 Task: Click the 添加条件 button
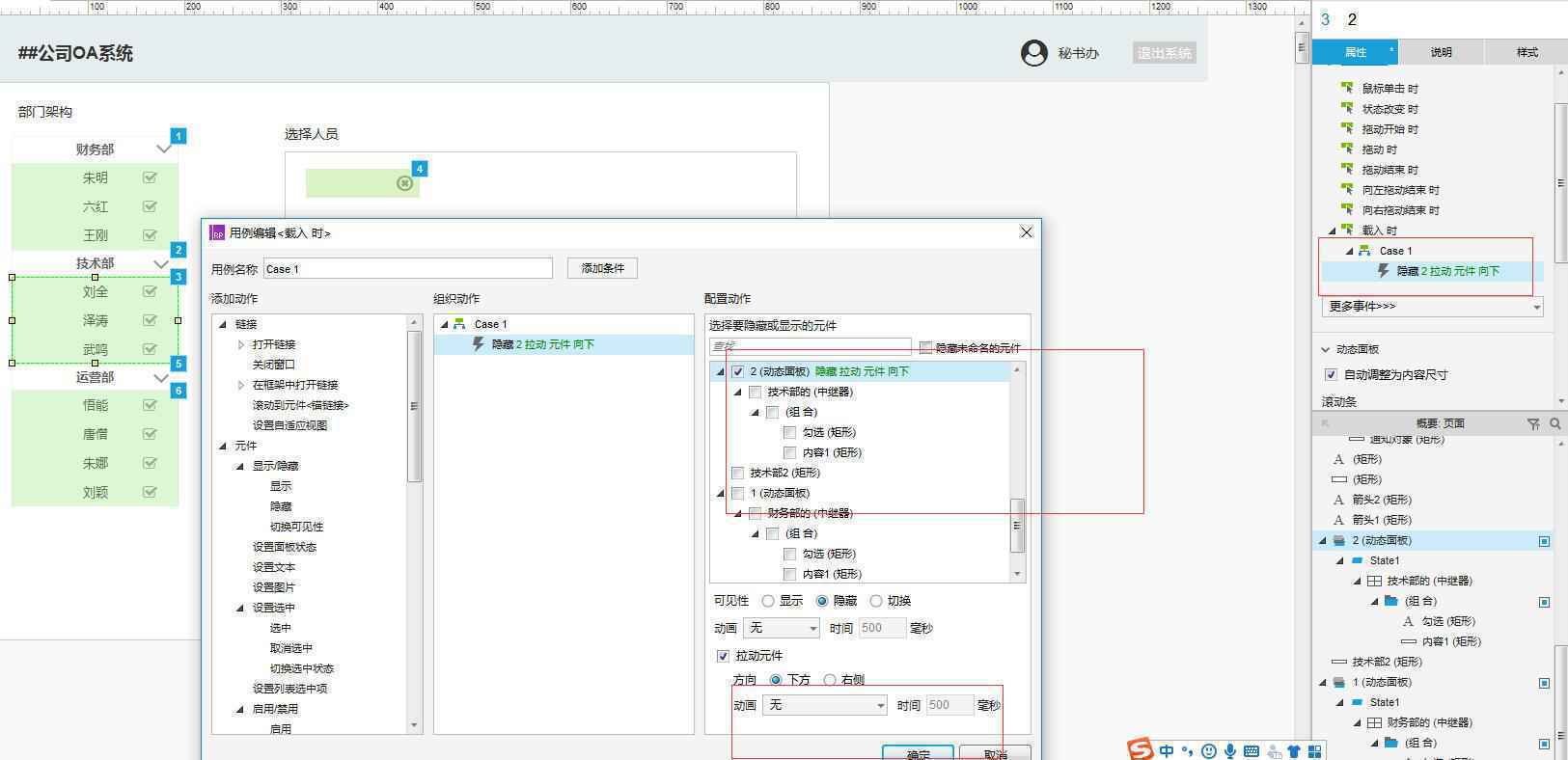tap(602, 268)
